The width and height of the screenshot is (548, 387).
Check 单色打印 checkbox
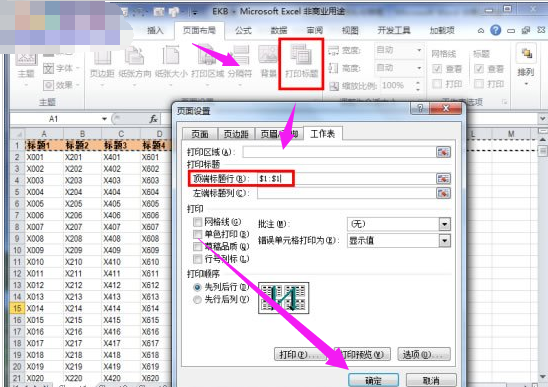[197, 234]
